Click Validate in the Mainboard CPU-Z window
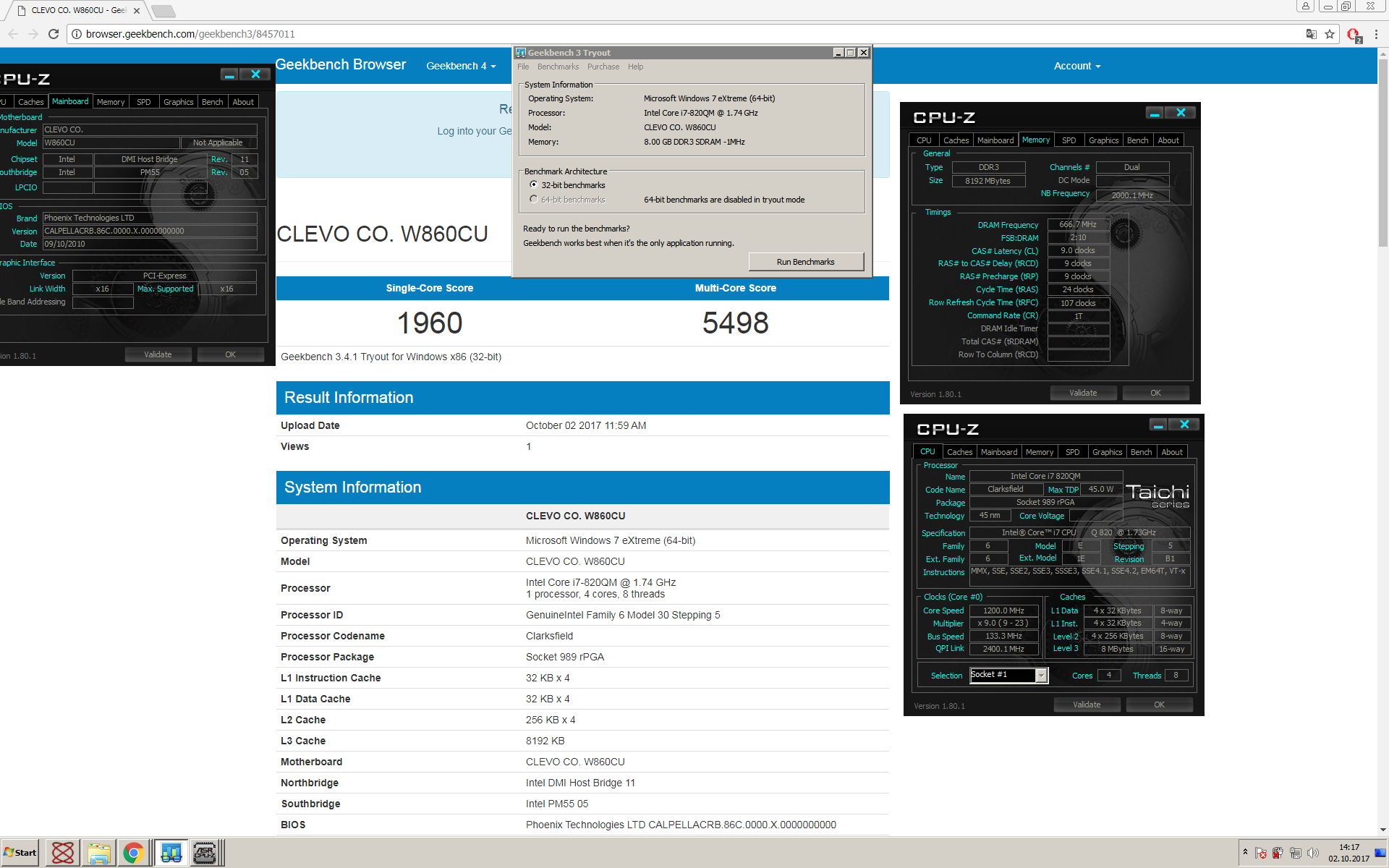 click(158, 354)
